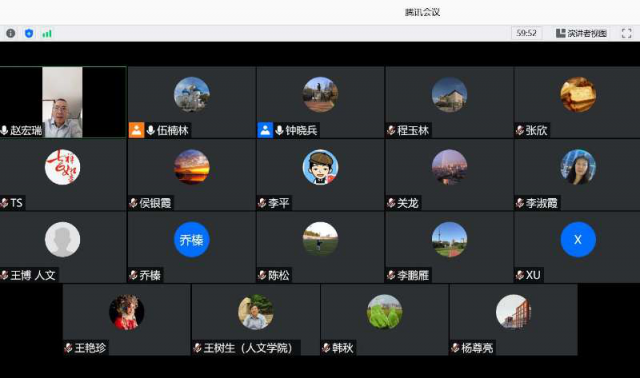The height and width of the screenshot is (378, 640).
Task: Click the muted mic icon beside 程玉林
Action: tap(391, 130)
